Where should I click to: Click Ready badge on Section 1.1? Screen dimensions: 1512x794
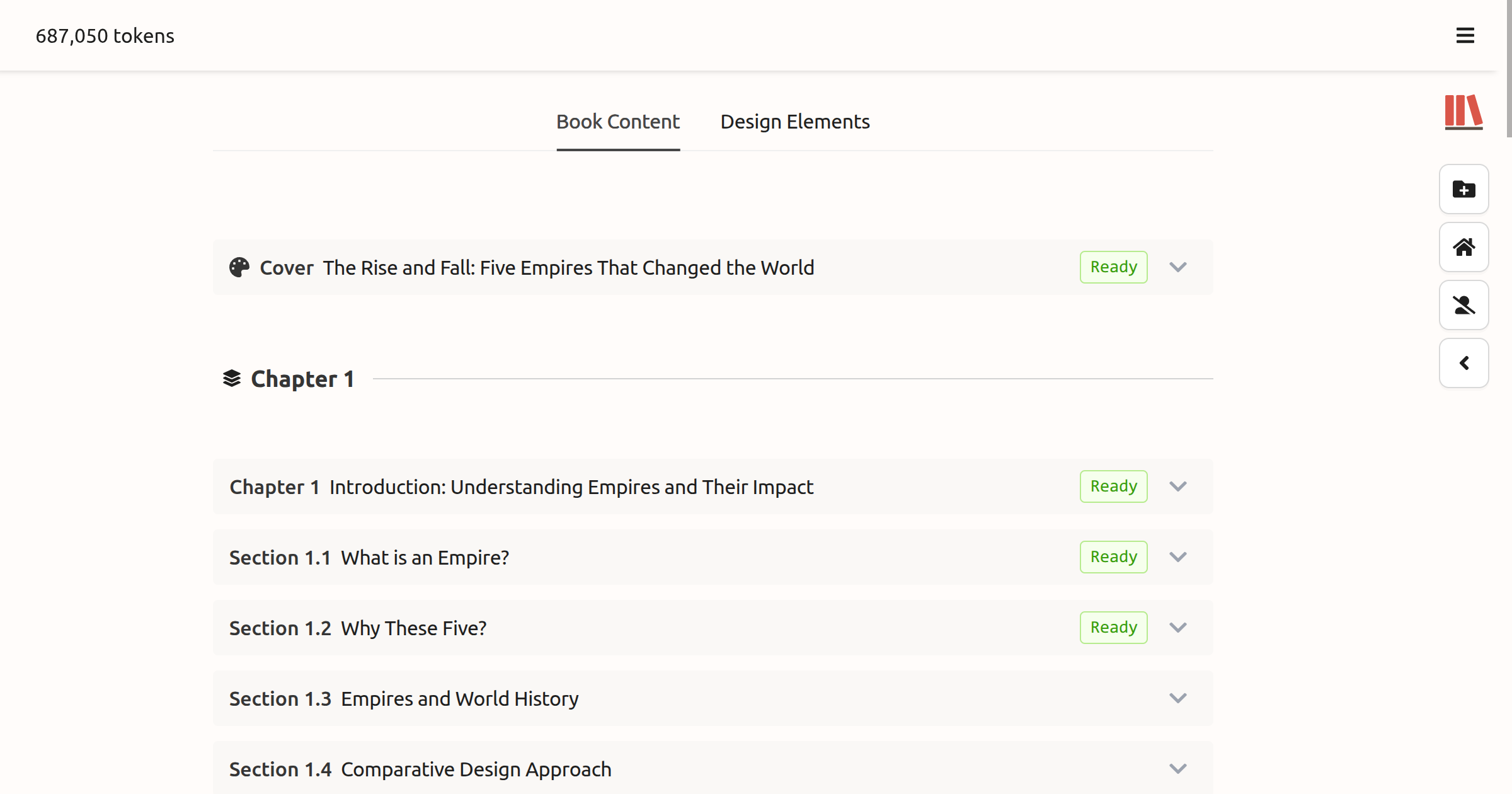pos(1113,557)
